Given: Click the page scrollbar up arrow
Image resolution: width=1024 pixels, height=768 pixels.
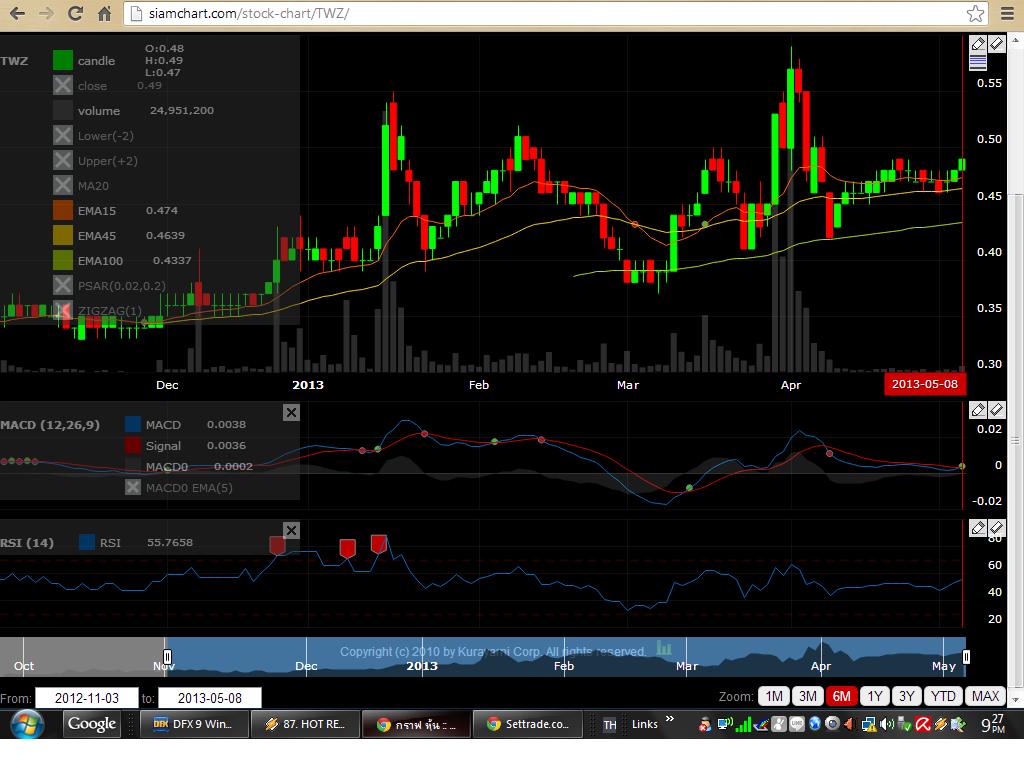Looking at the screenshot, I should click(x=1016, y=40).
